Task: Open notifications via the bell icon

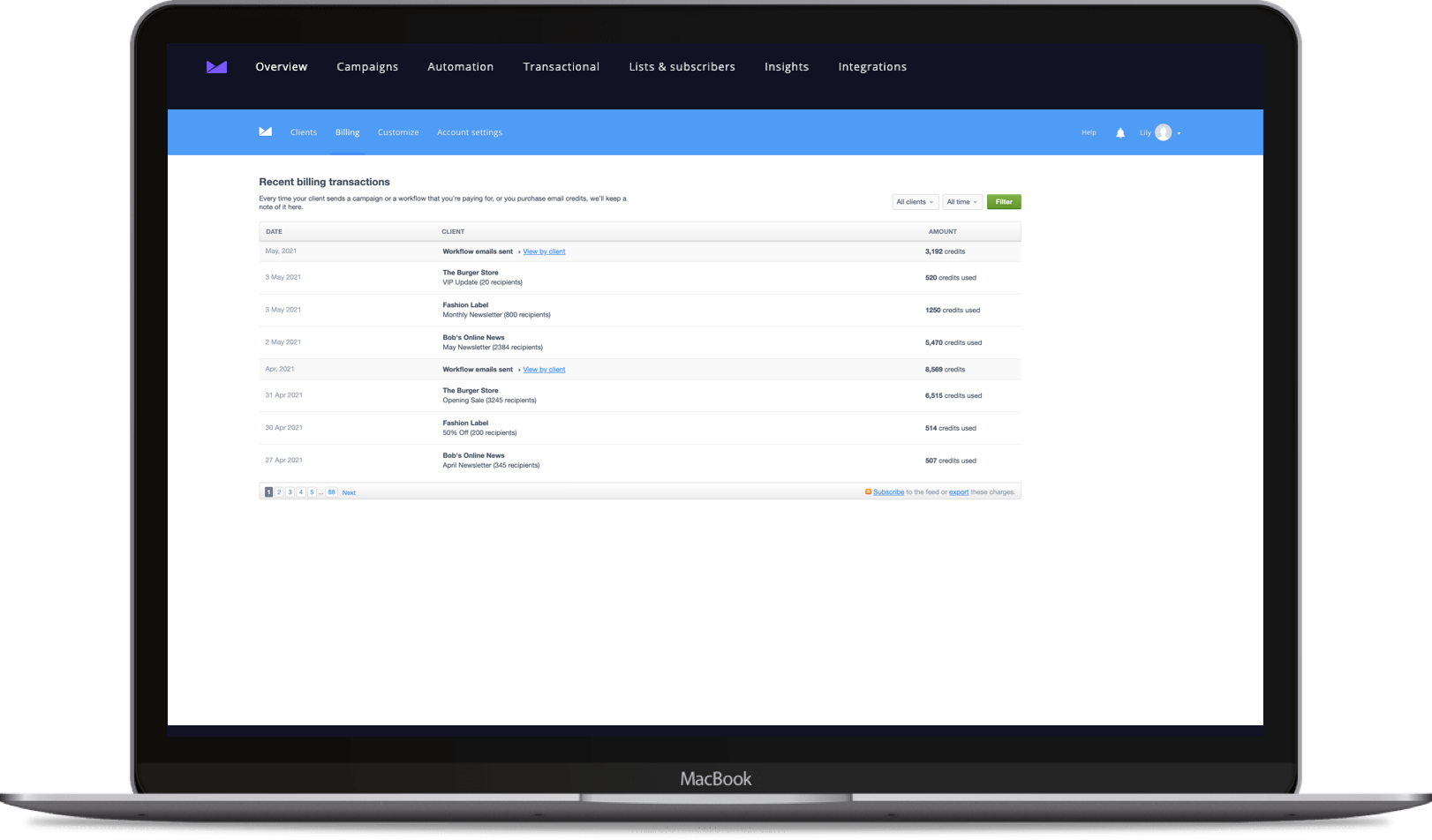Action: [1119, 132]
